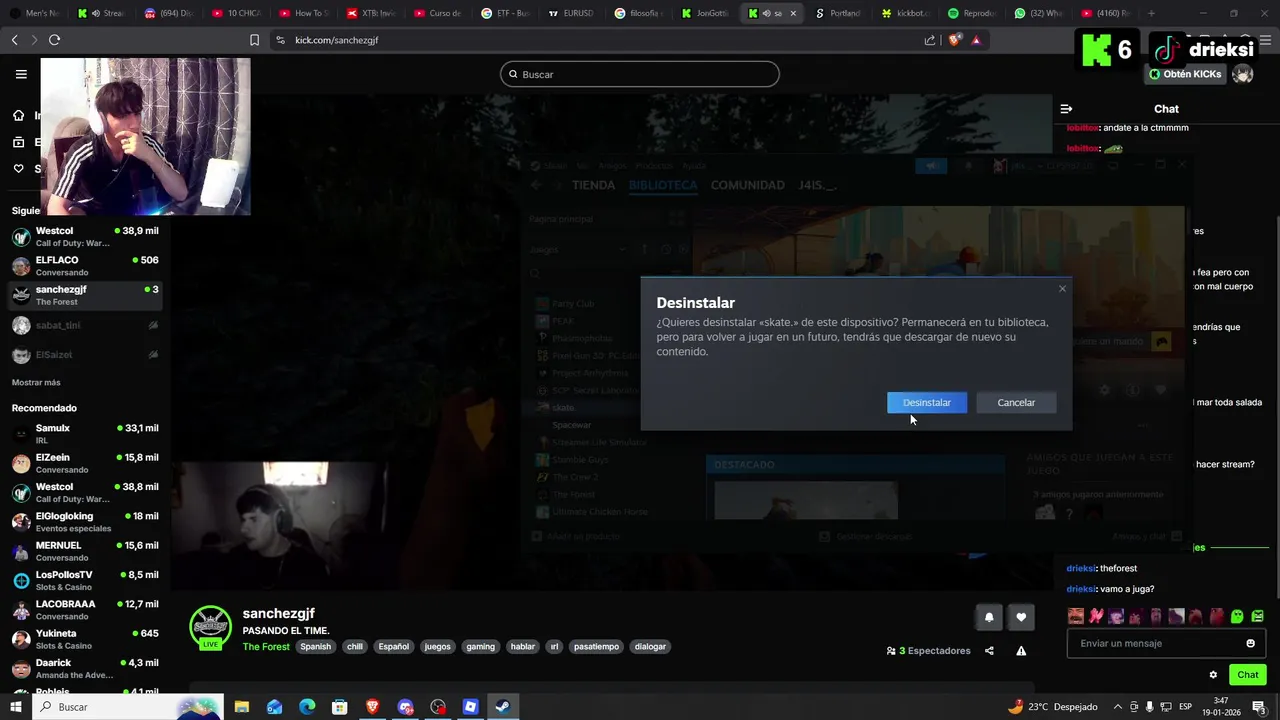The image size is (1280, 720).
Task: Open Windows notification center
Action: coord(1259,707)
